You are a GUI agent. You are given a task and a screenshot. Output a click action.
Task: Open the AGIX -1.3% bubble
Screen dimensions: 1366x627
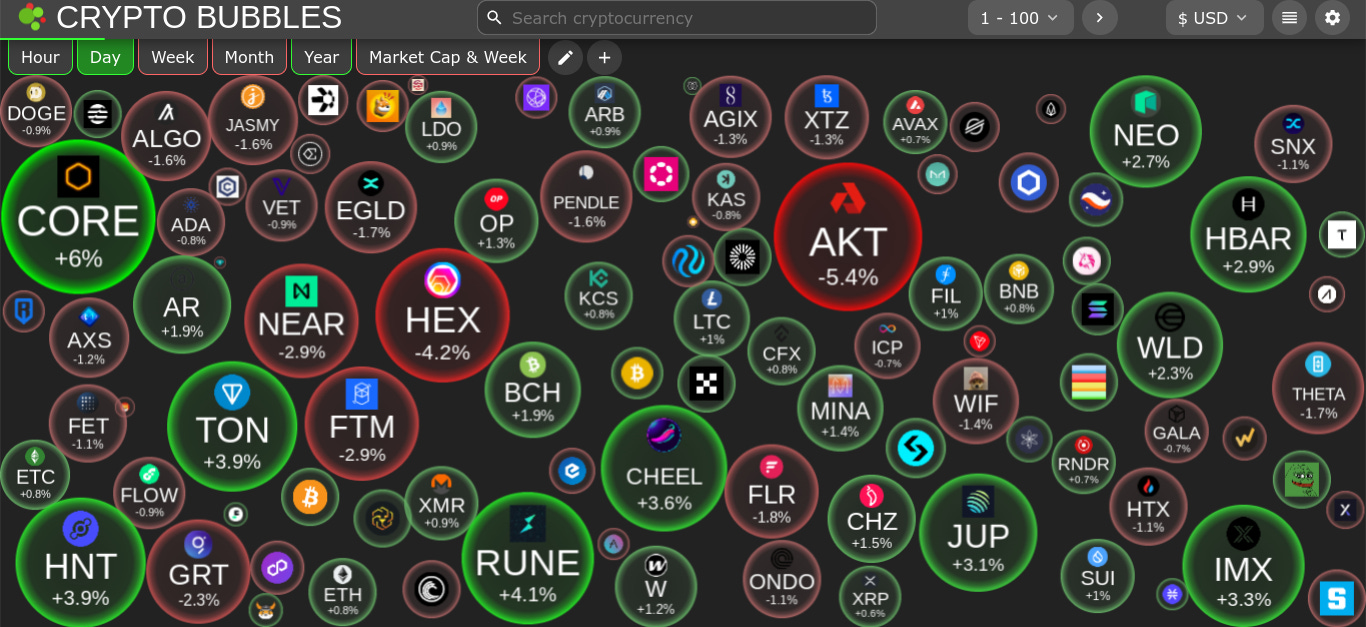coord(730,117)
